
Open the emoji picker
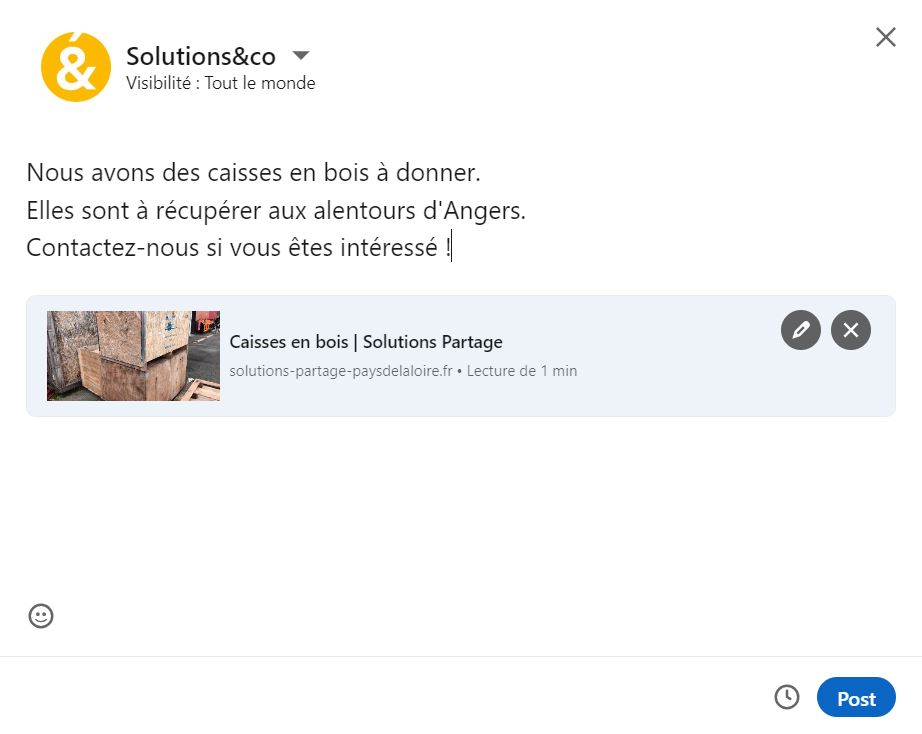[x=41, y=616]
